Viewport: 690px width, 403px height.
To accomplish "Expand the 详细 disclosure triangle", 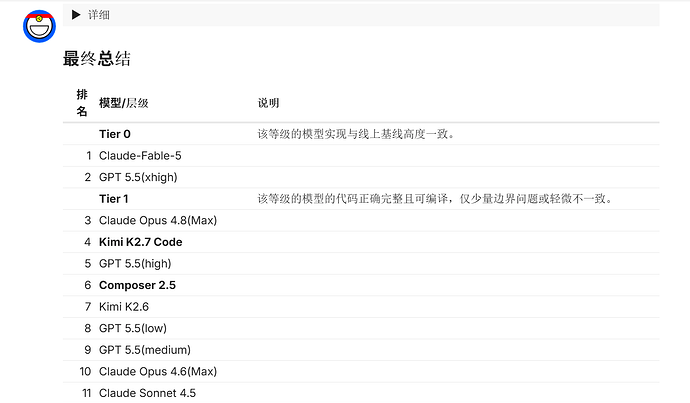I will pos(76,15).
